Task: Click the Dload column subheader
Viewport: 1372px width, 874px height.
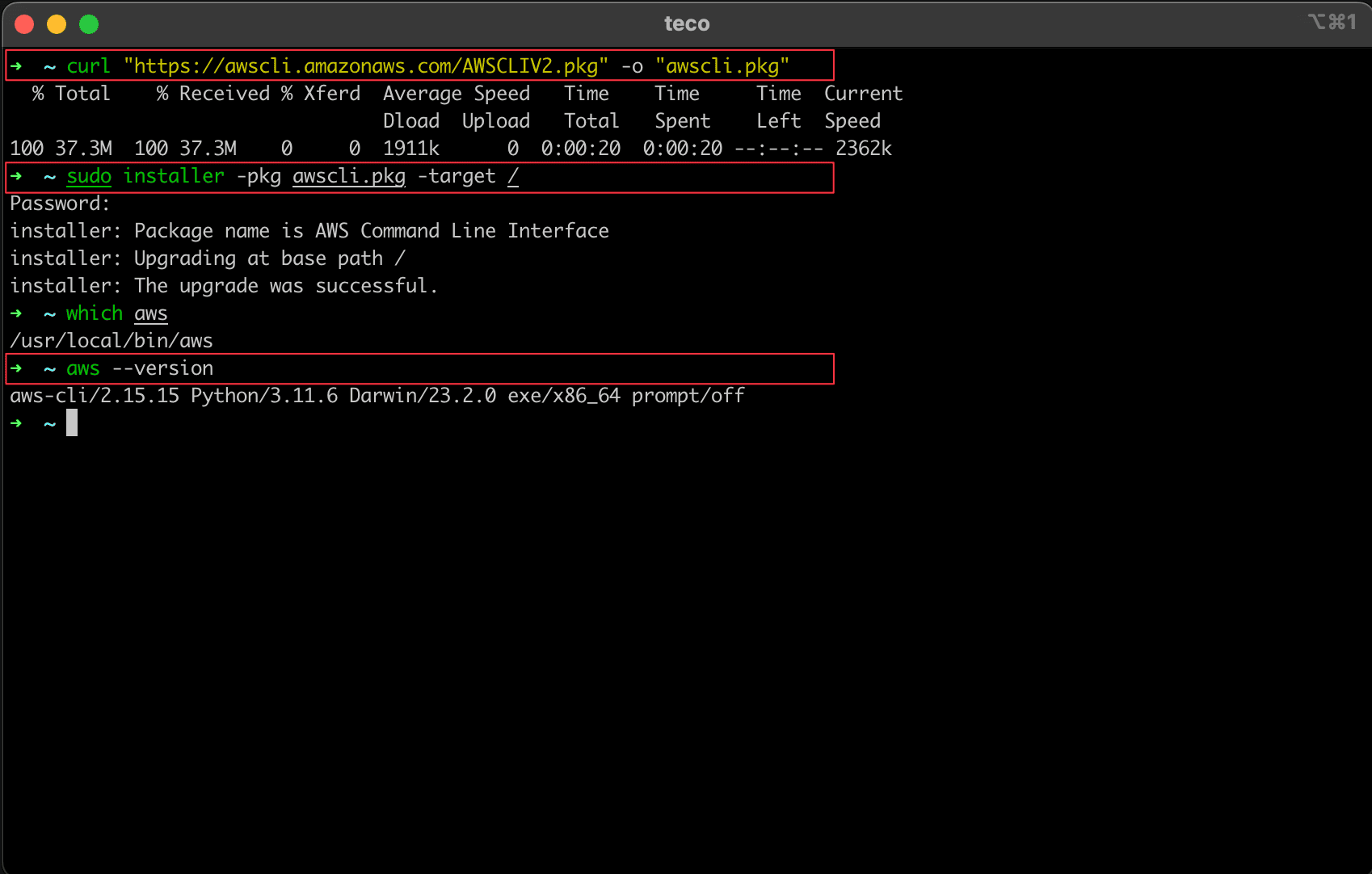Action: (x=411, y=121)
